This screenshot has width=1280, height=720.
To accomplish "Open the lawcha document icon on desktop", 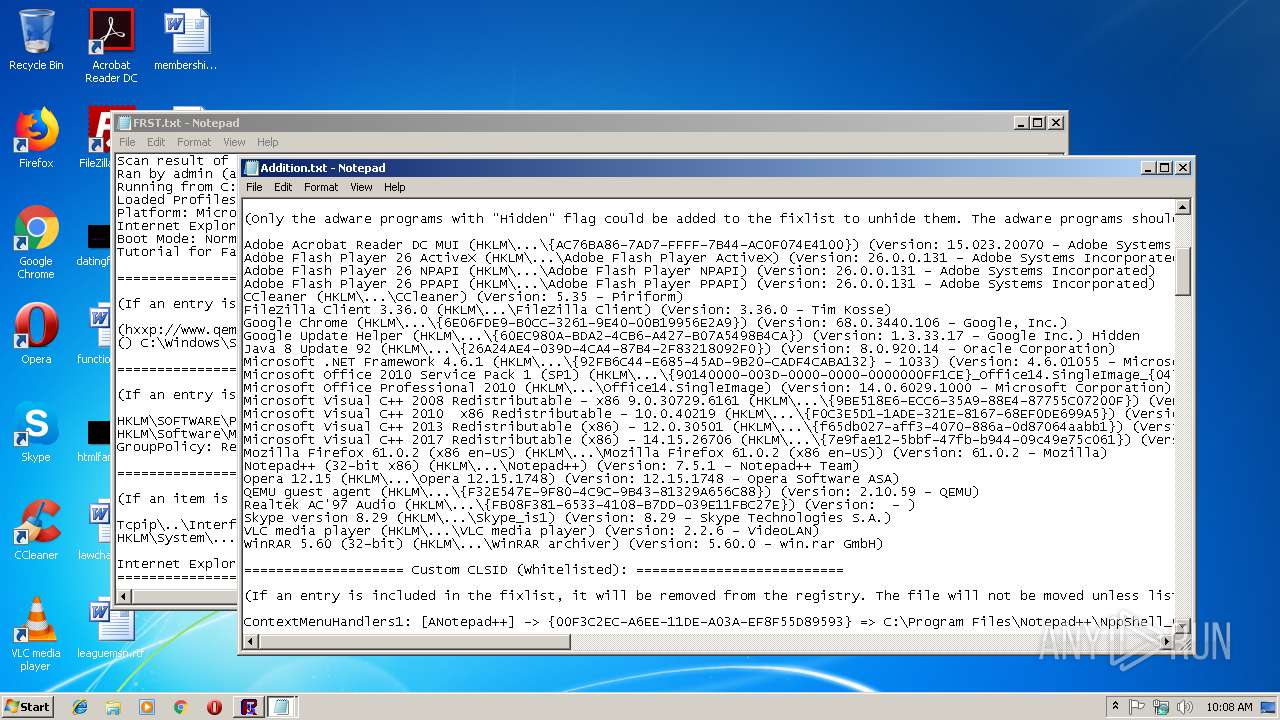I will pyautogui.click(x=97, y=530).
